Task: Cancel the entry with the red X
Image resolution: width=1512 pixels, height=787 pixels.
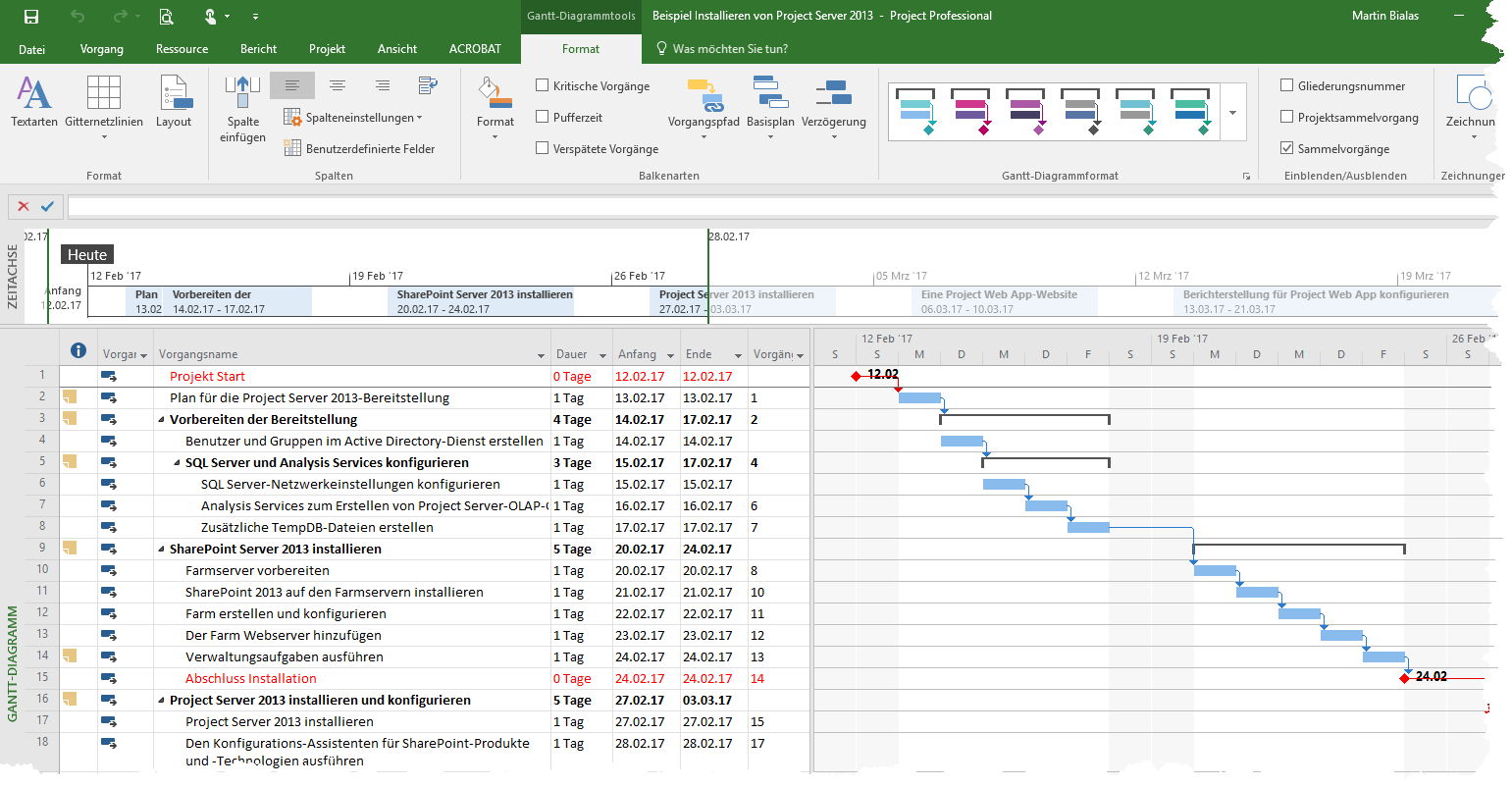Action: coord(24,206)
